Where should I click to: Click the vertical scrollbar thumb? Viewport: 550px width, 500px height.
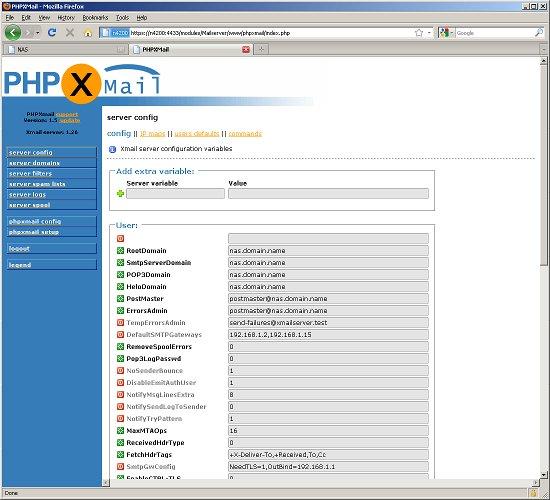coord(544,165)
